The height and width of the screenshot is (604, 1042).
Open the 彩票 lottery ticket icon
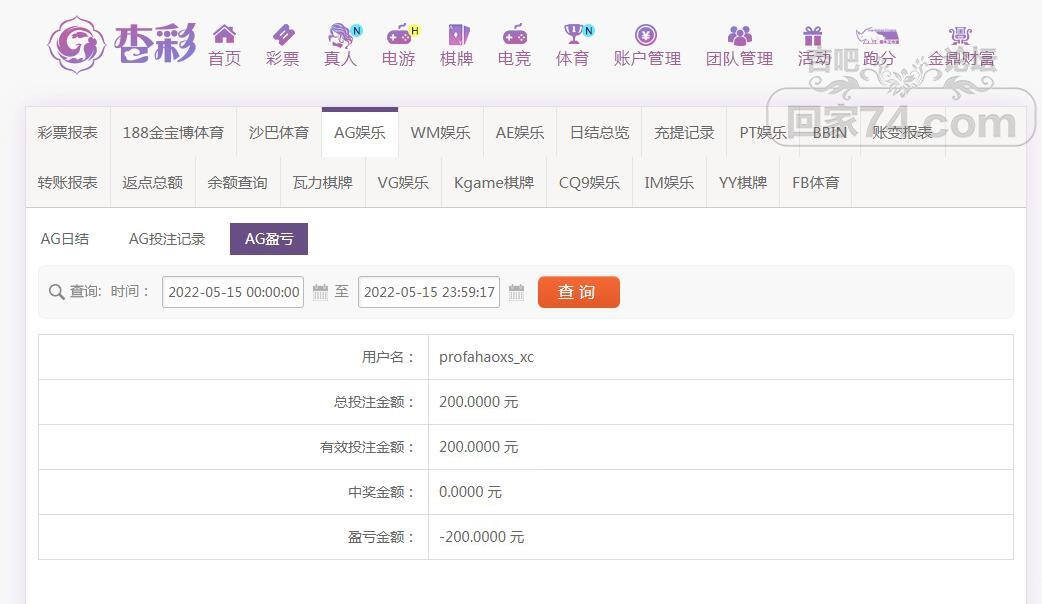283,35
